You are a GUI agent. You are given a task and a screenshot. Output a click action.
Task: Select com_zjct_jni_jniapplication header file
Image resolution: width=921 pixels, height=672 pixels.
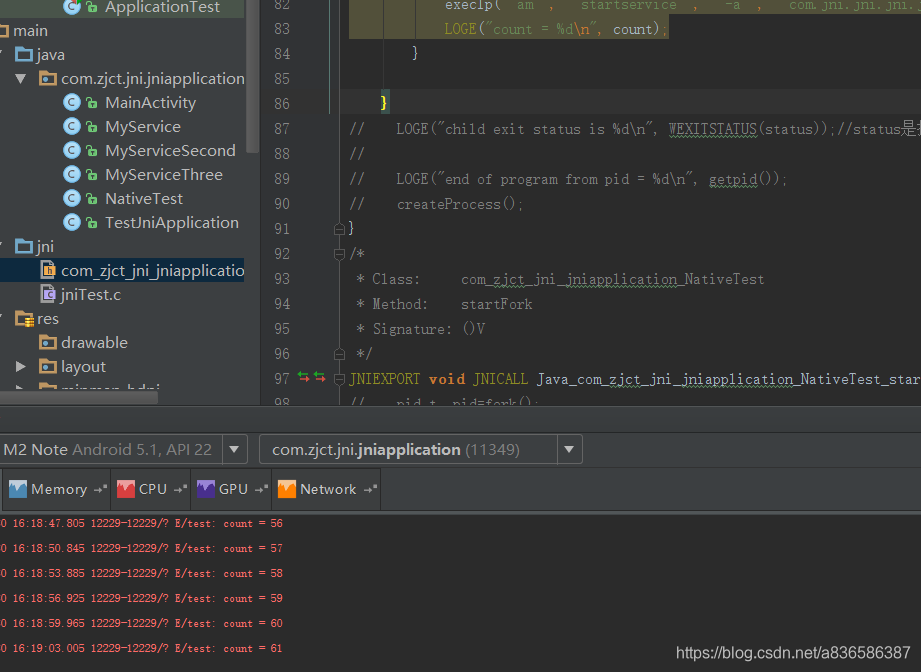click(153, 271)
